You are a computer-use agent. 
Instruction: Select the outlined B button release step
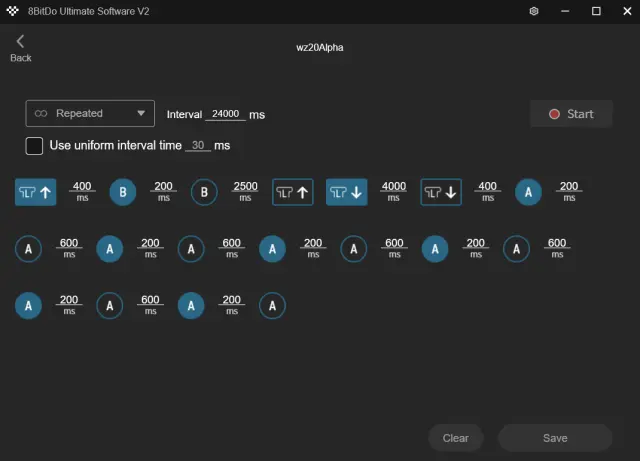click(x=204, y=192)
